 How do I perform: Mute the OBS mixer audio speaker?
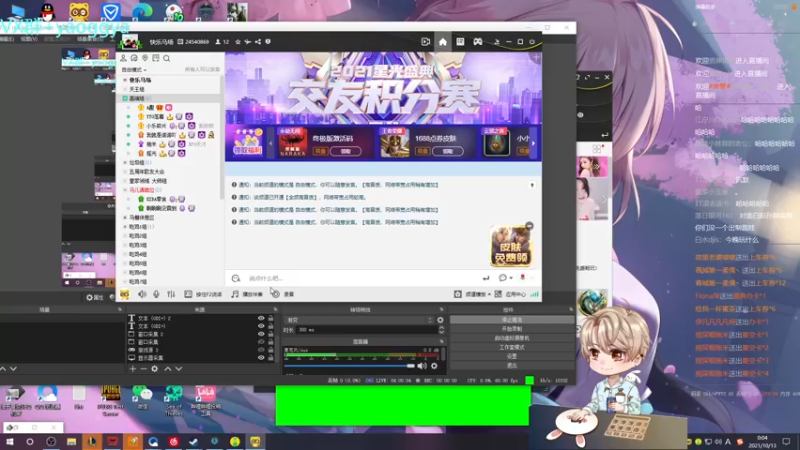coord(422,366)
